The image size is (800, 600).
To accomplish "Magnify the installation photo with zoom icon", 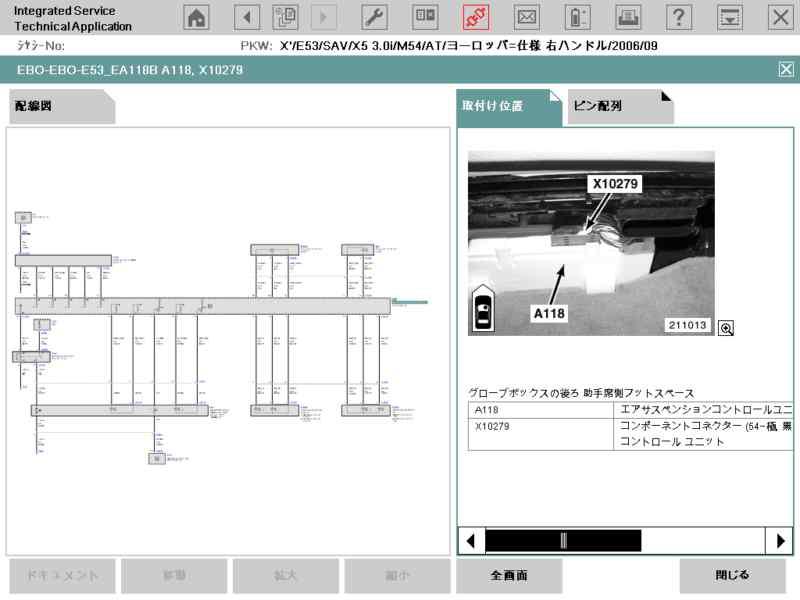I will tap(726, 328).
